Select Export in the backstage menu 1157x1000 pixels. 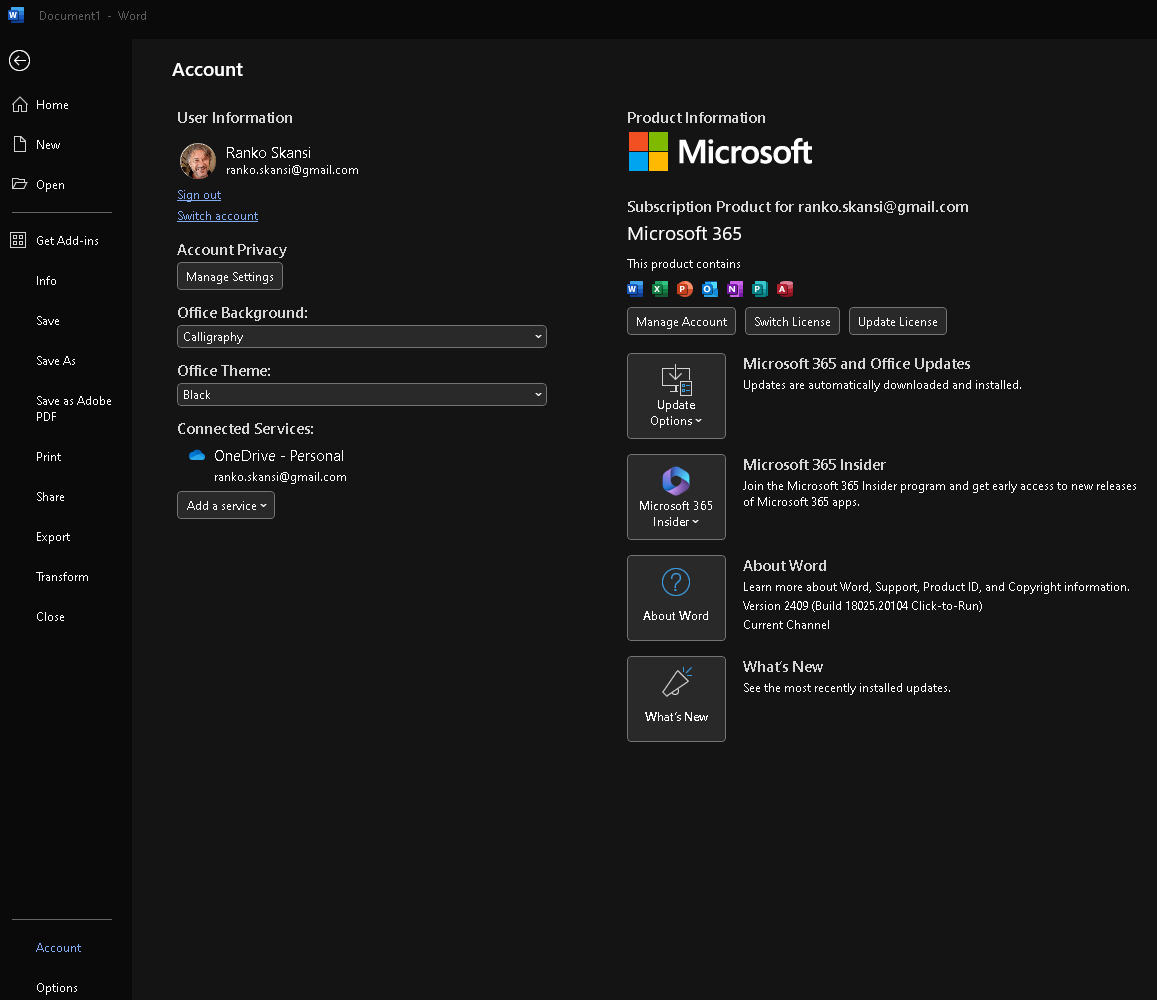[x=53, y=537]
